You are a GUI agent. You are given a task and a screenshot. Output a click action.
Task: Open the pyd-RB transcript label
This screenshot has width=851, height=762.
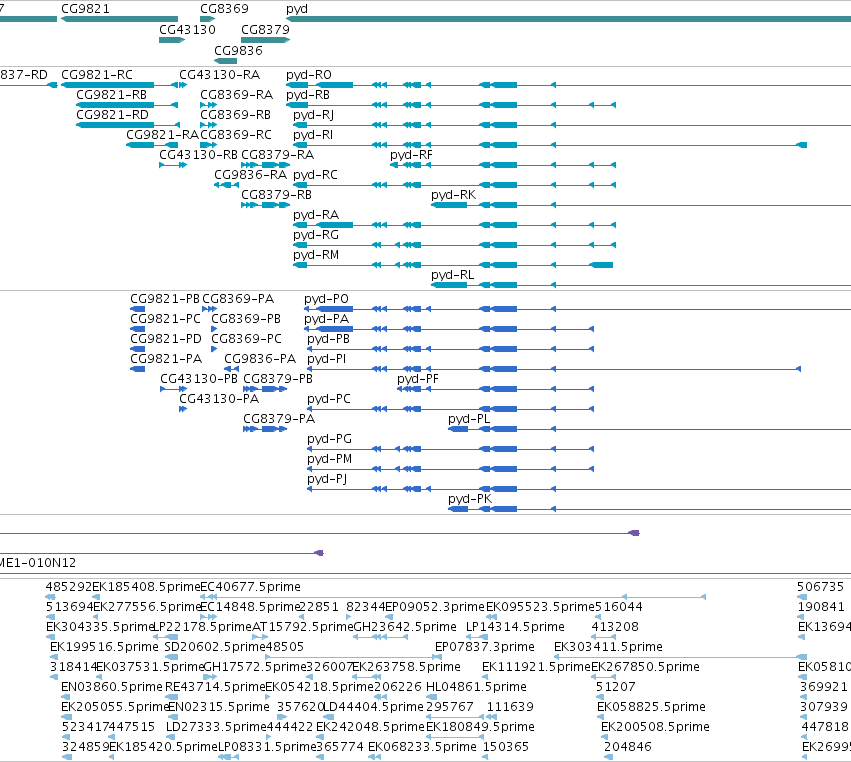pos(308,94)
